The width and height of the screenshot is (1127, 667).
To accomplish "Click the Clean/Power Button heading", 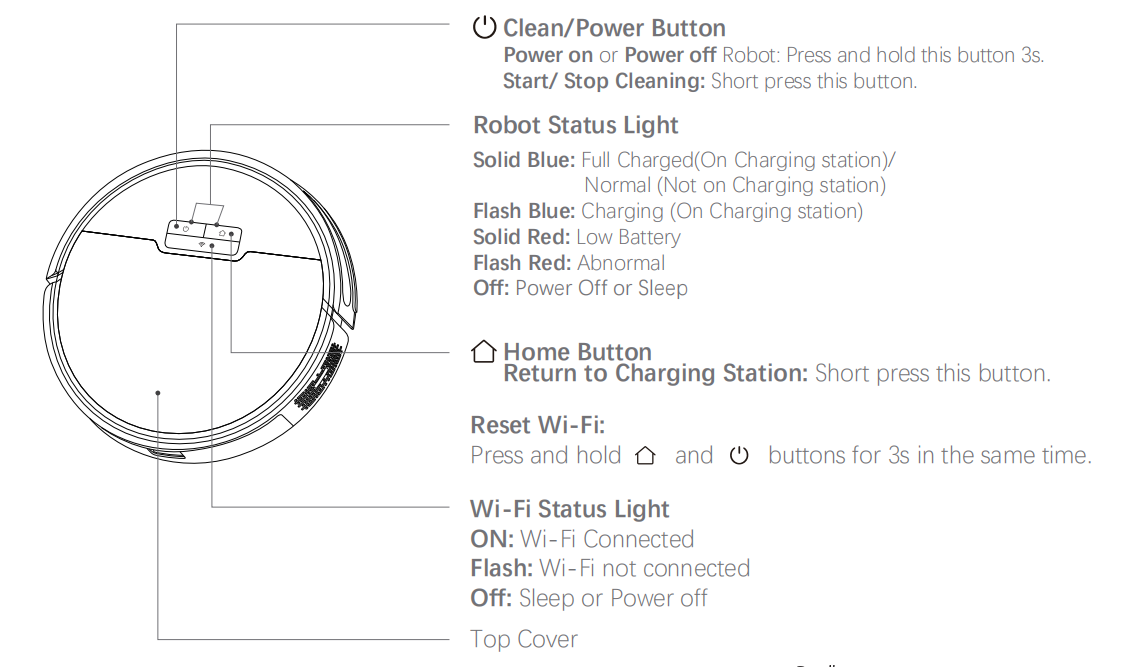I will pyautogui.click(x=614, y=28).
